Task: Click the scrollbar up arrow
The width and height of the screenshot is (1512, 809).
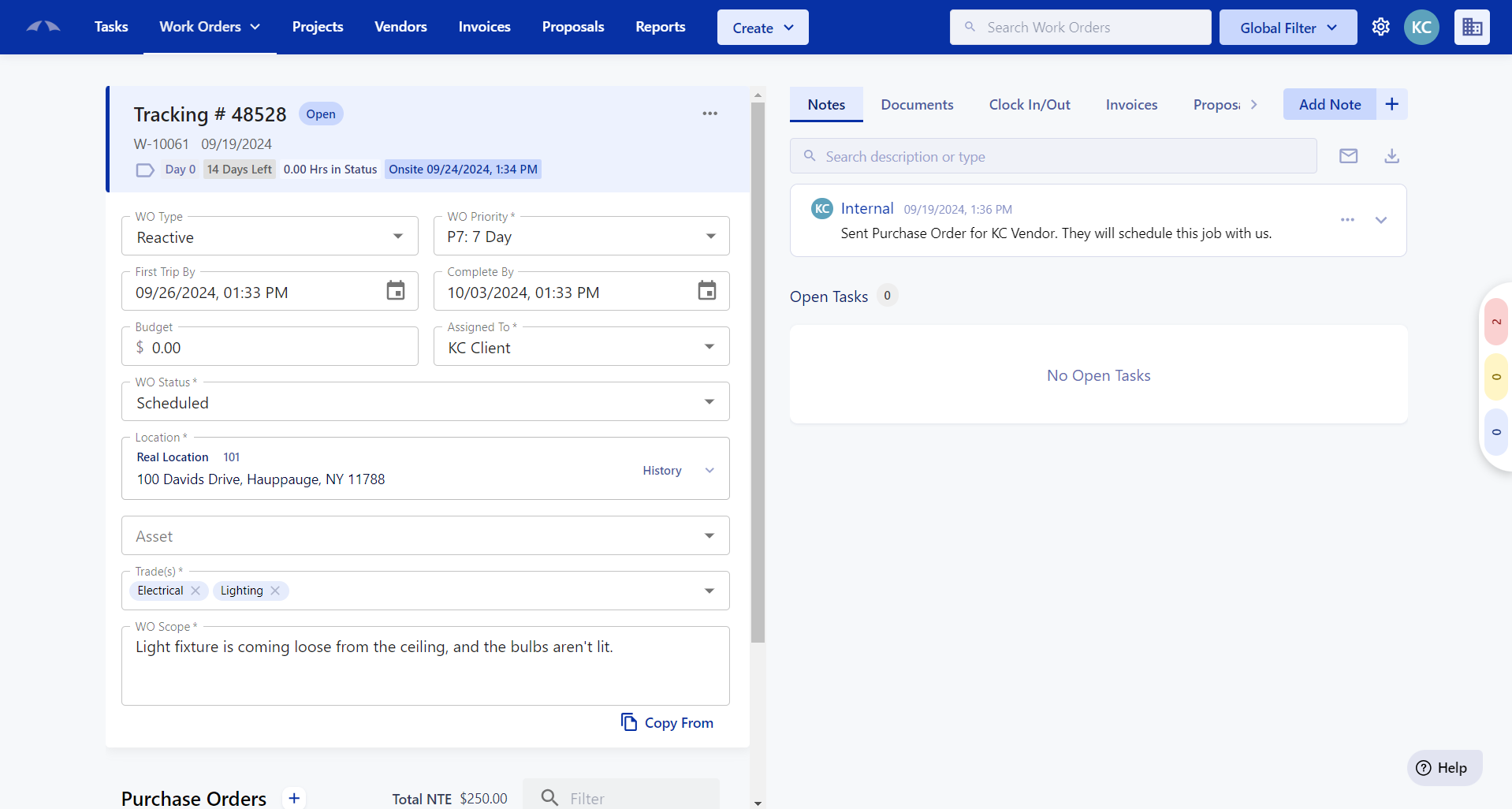Action: 758,95
